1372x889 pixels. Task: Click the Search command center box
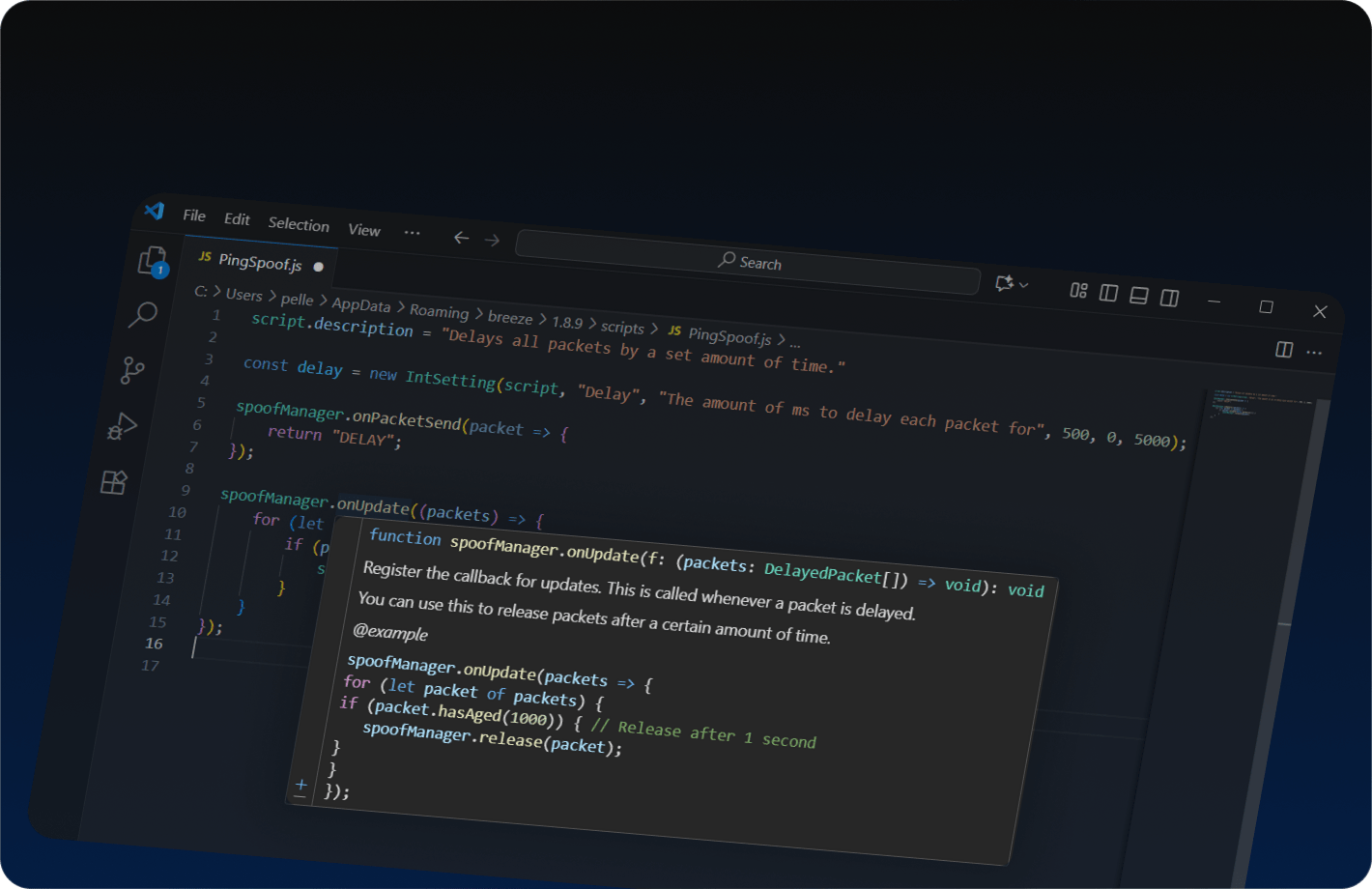749,262
